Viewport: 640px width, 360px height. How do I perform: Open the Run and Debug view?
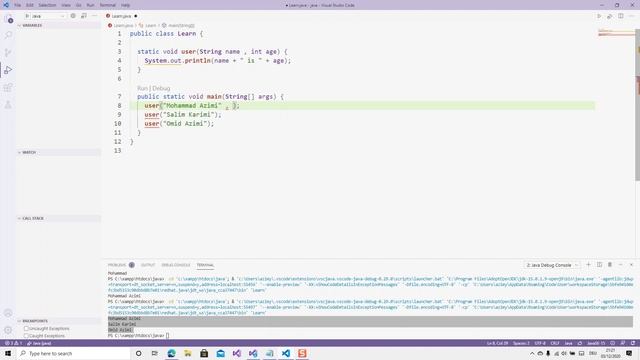click(x=8, y=70)
